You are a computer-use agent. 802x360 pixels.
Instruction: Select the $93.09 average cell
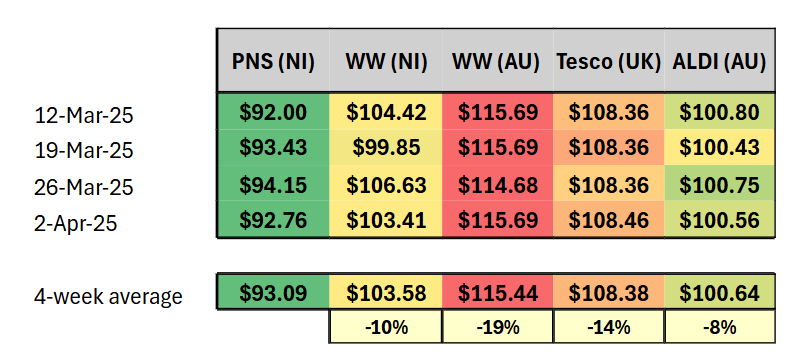(273, 291)
